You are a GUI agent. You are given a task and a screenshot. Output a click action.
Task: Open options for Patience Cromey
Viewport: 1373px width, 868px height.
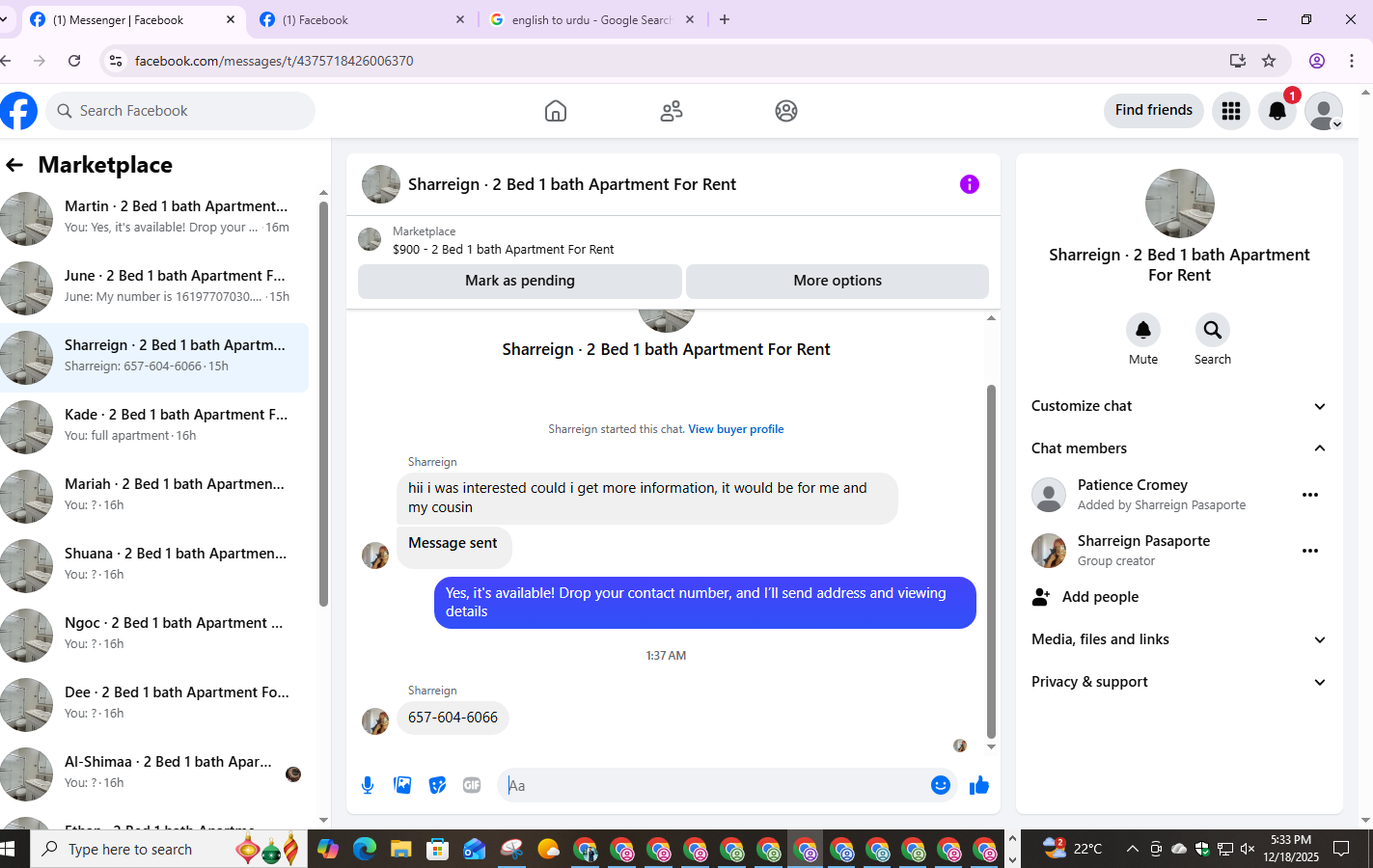pyautogui.click(x=1310, y=495)
